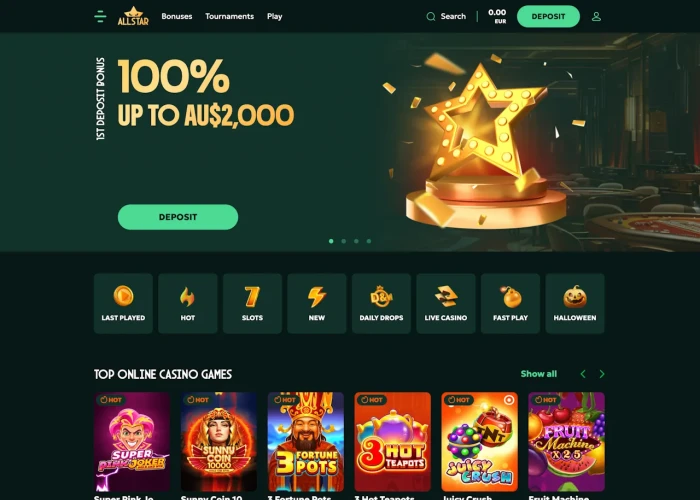Open the Halloween pumpkin category
Screen dimensions: 700x500
coord(575,304)
